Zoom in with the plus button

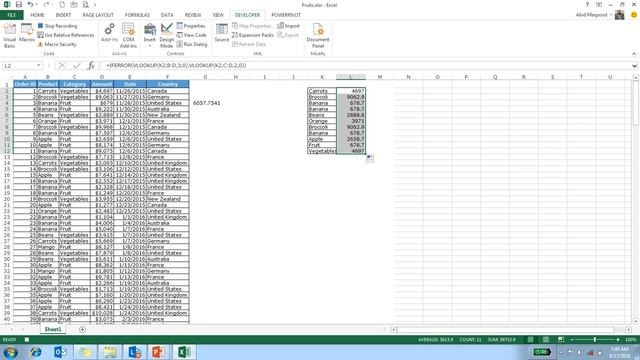[x=618, y=340]
